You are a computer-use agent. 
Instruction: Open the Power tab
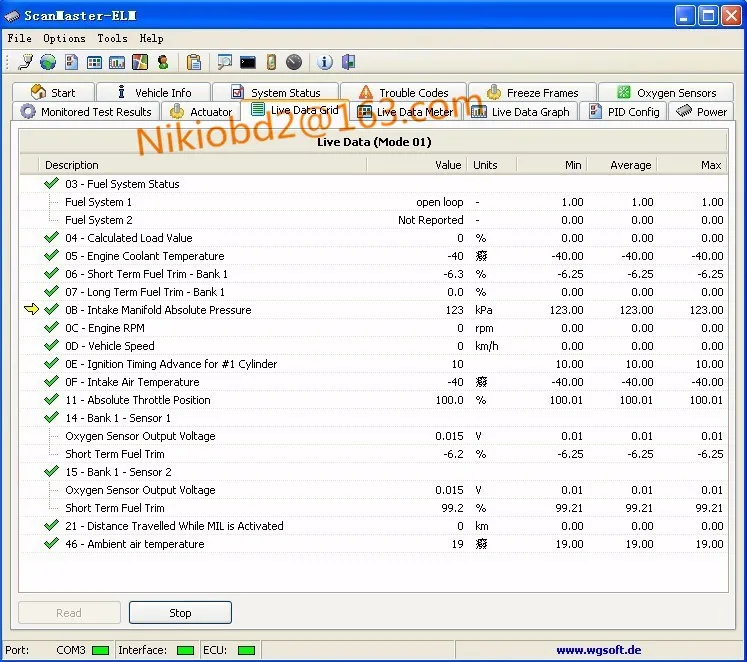[701, 111]
